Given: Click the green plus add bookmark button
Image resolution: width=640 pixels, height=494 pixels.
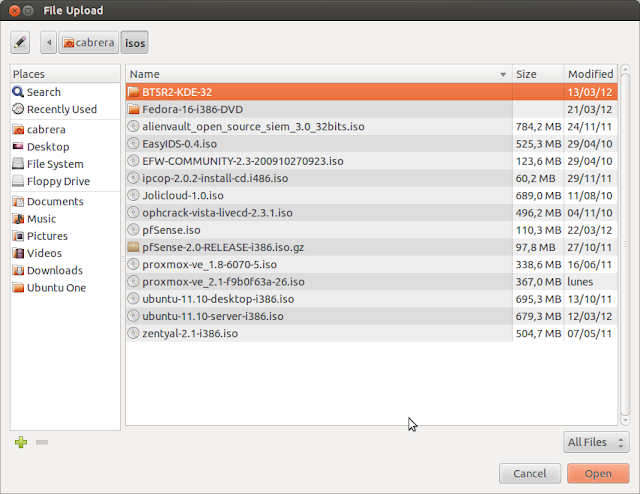Looking at the screenshot, I should pos(21,442).
